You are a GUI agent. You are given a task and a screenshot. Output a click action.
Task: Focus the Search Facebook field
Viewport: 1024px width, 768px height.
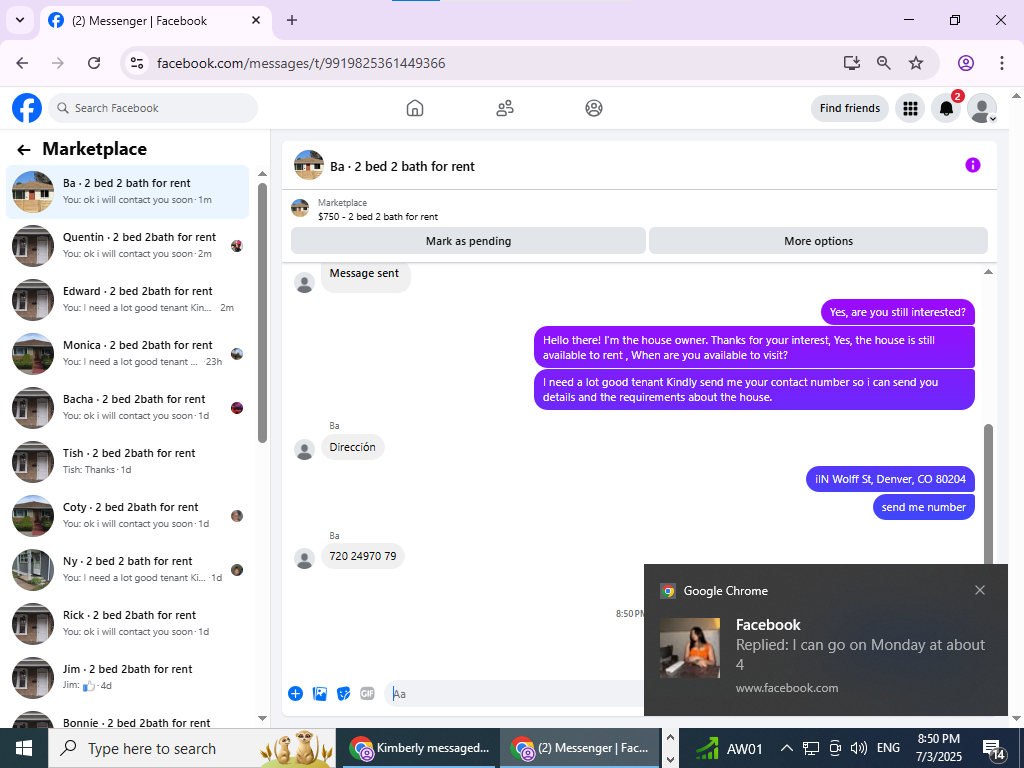tap(153, 108)
